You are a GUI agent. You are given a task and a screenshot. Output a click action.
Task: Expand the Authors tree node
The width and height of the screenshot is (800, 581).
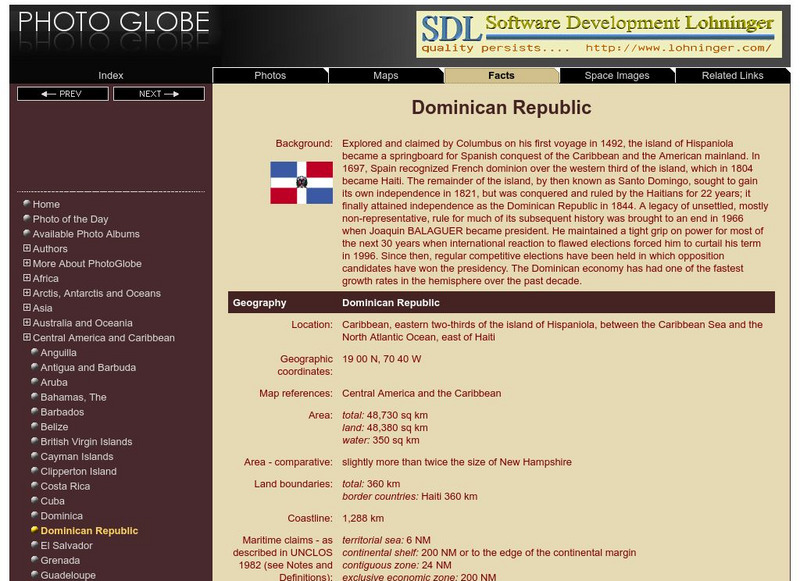(x=27, y=249)
